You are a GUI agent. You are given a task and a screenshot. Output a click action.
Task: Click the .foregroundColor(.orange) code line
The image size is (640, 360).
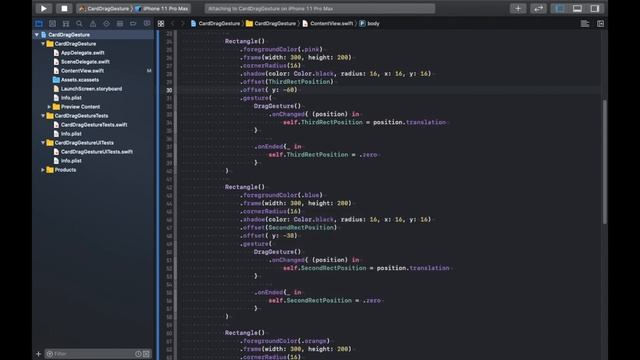click(285, 341)
